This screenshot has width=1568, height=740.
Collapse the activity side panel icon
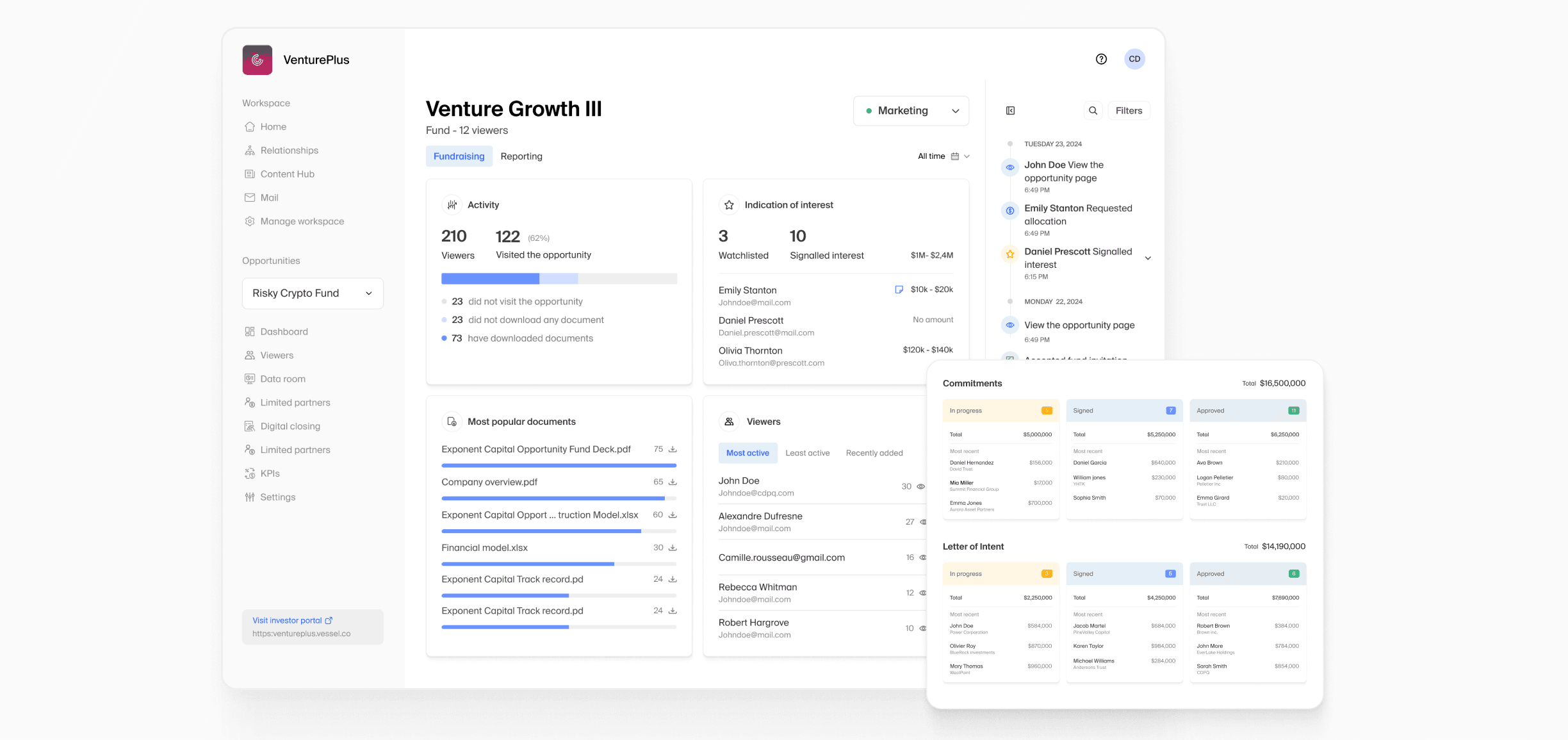[x=1010, y=111]
